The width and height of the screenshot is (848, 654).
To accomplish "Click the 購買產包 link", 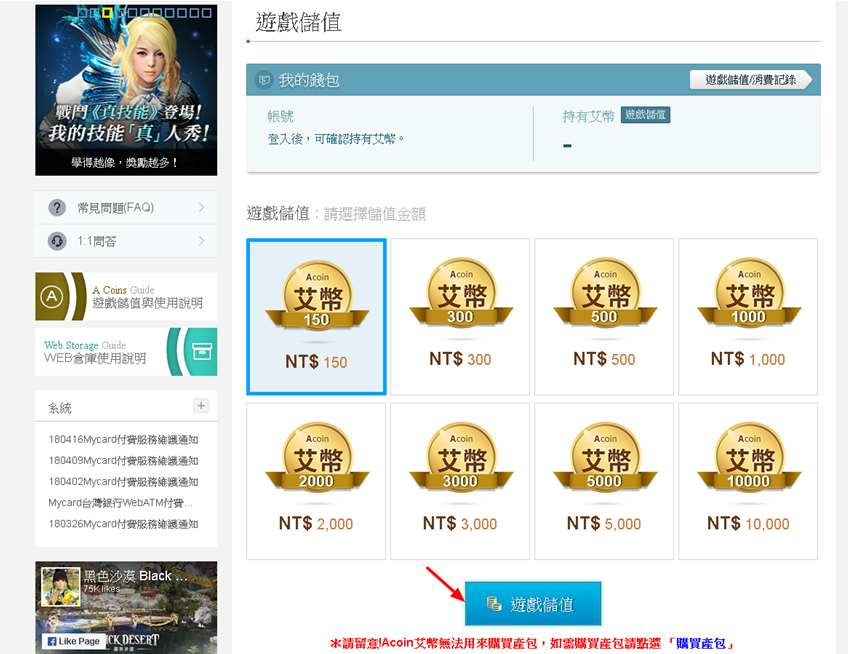I will pos(705,643).
